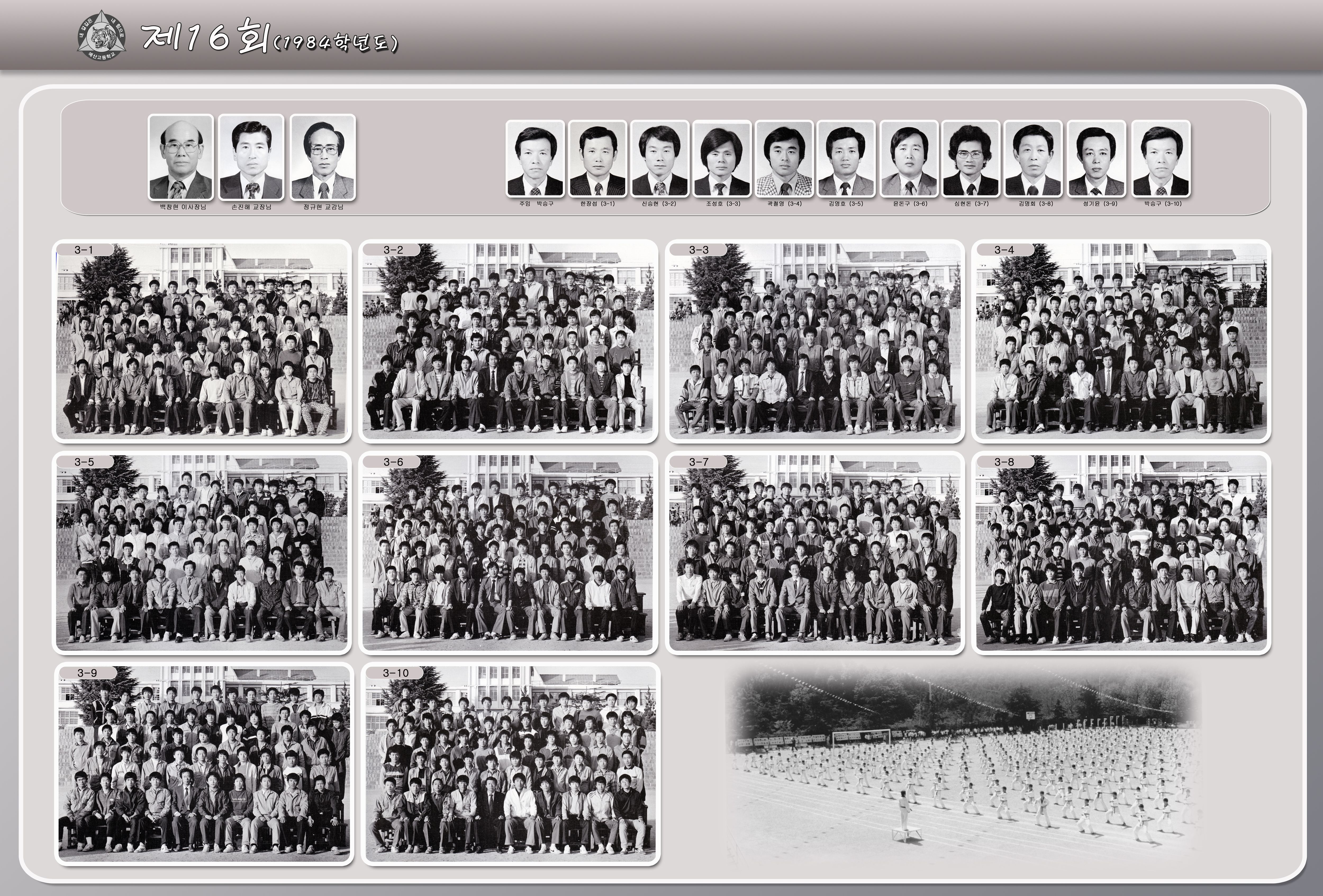
Task: Click portrait captioned 교감님
Action: point(323,157)
